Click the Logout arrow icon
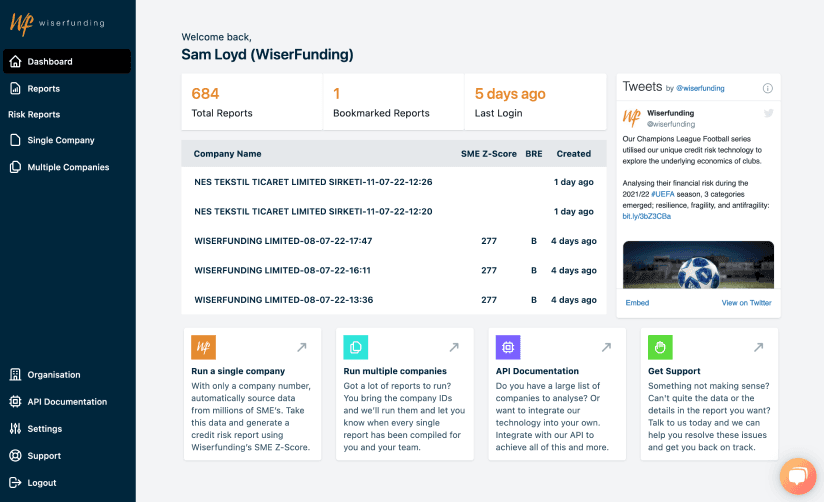This screenshot has height=502, width=824. 15,483
